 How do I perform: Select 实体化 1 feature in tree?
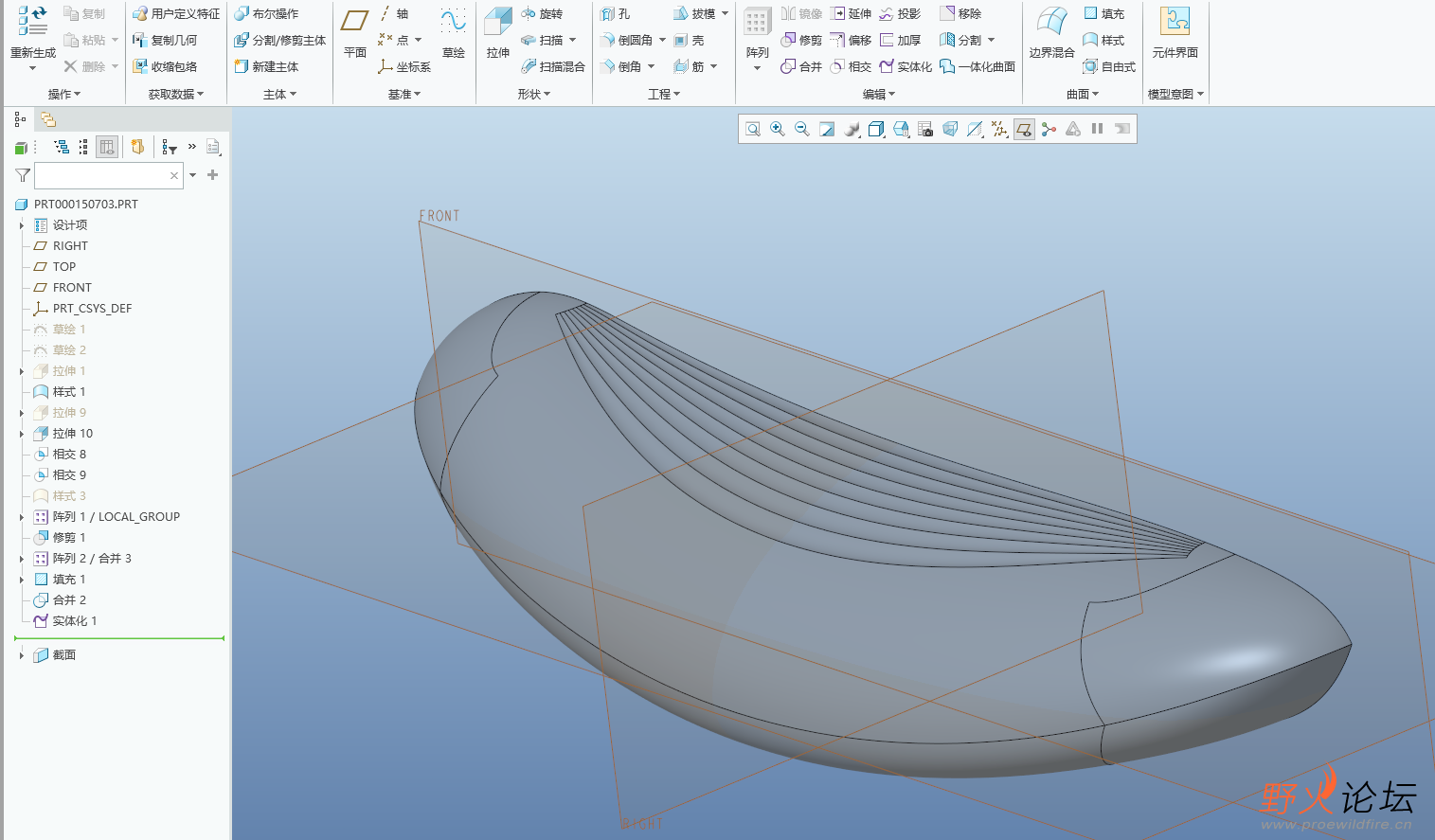click(75, 621)
